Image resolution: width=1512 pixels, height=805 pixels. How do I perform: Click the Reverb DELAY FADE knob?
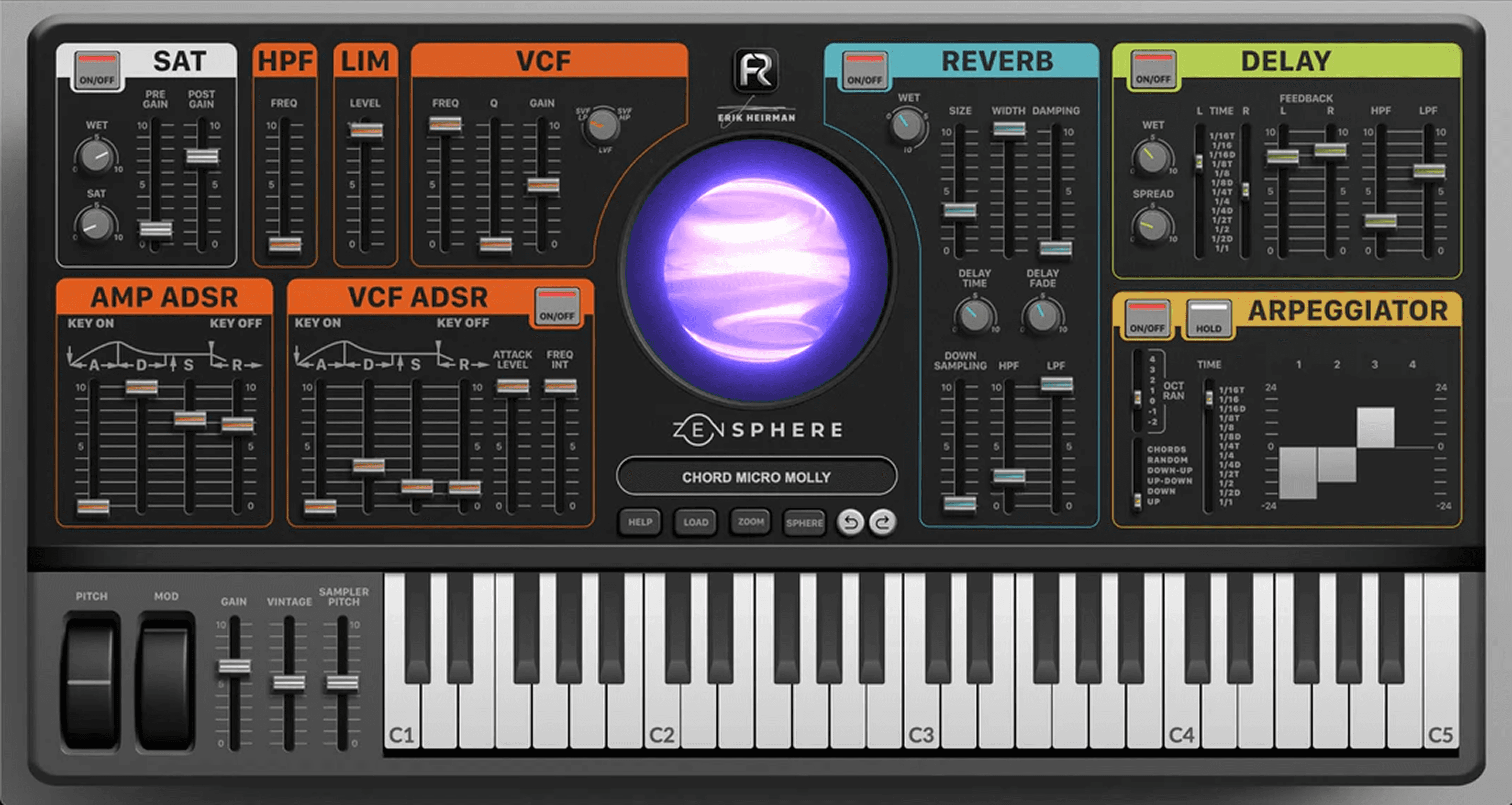[x=1042, y=316]
